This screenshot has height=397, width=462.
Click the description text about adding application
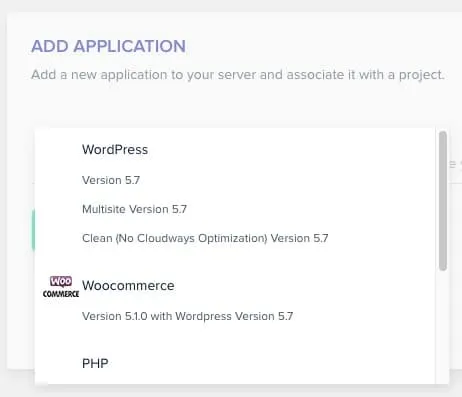click(238, 75)
